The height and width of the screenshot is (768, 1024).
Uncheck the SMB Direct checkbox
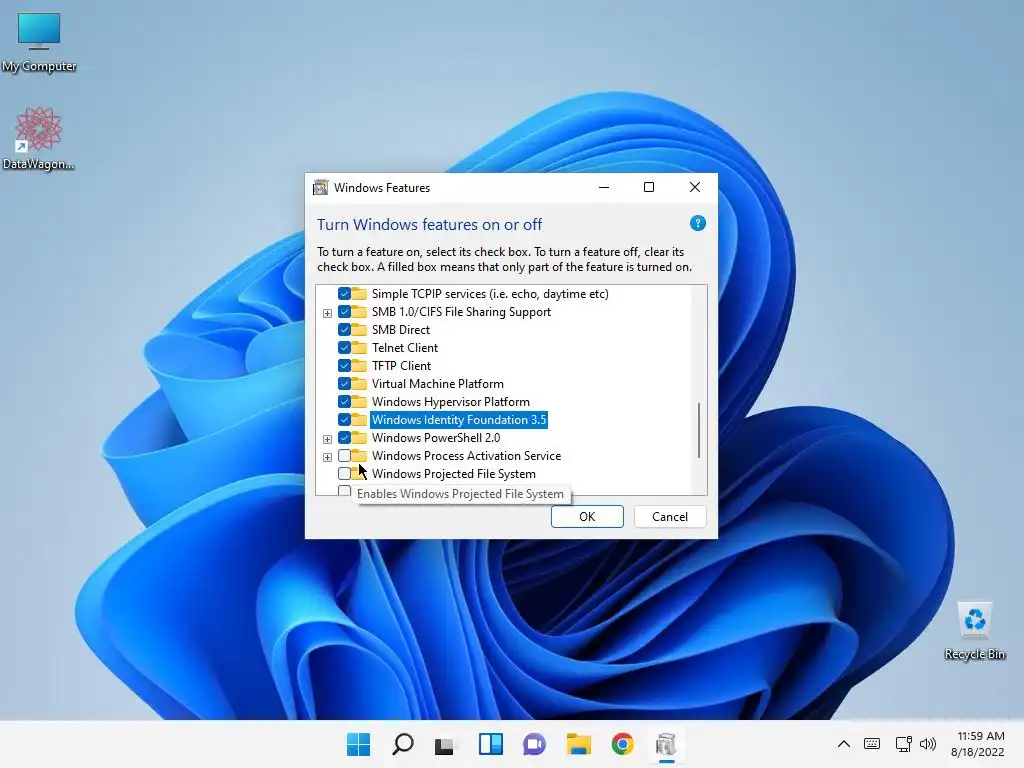[344, 329]
